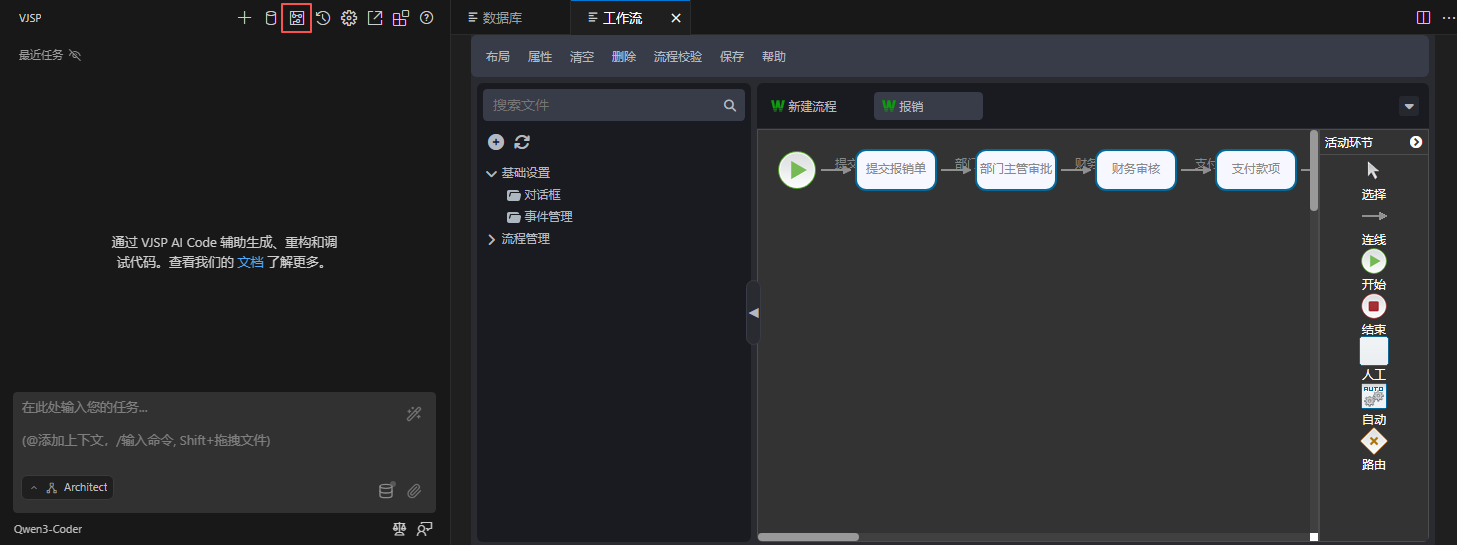Pick the 结束 red stop node

(1374, 306)
